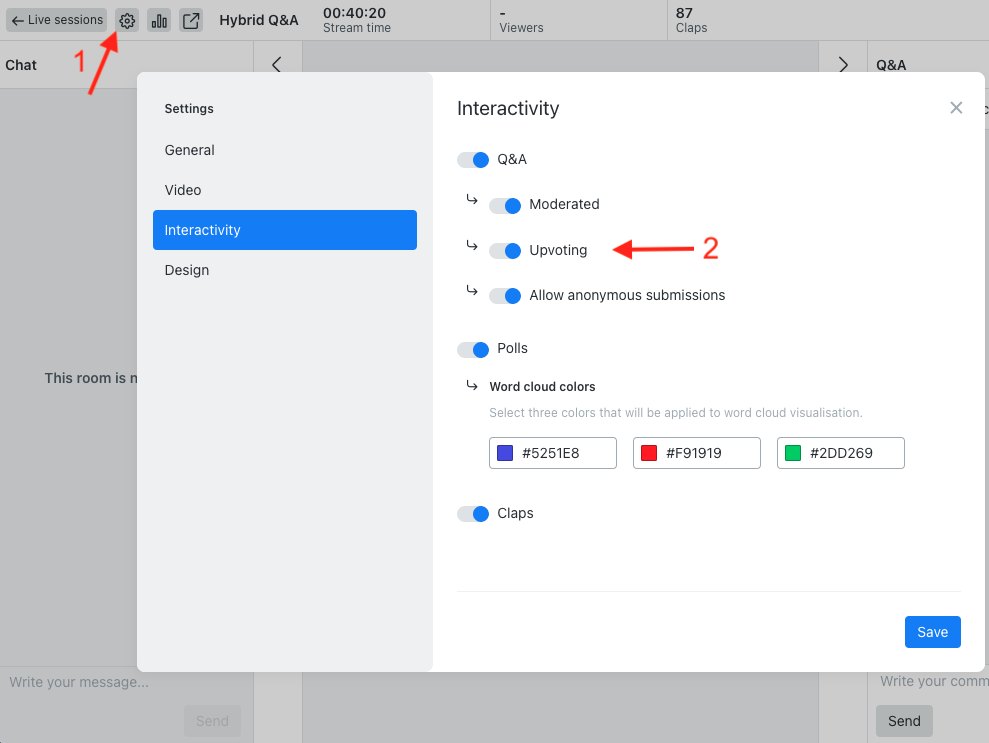Click the open-in-new-window icon

(x=191, y=20)
